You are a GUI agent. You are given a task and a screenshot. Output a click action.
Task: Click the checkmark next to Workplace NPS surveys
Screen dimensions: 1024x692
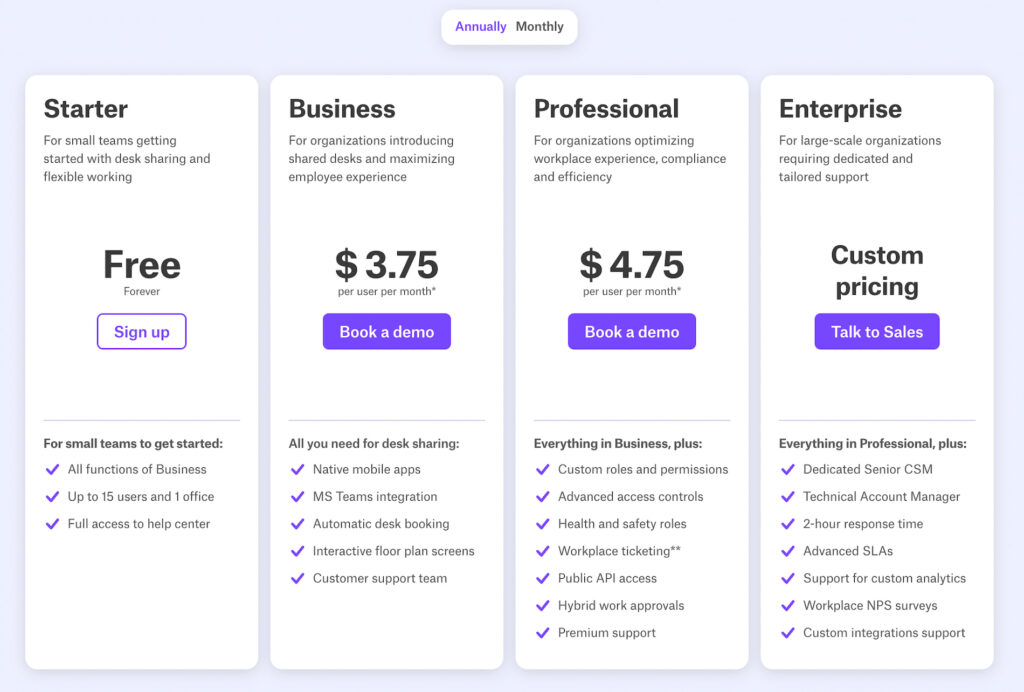(787, 605)
